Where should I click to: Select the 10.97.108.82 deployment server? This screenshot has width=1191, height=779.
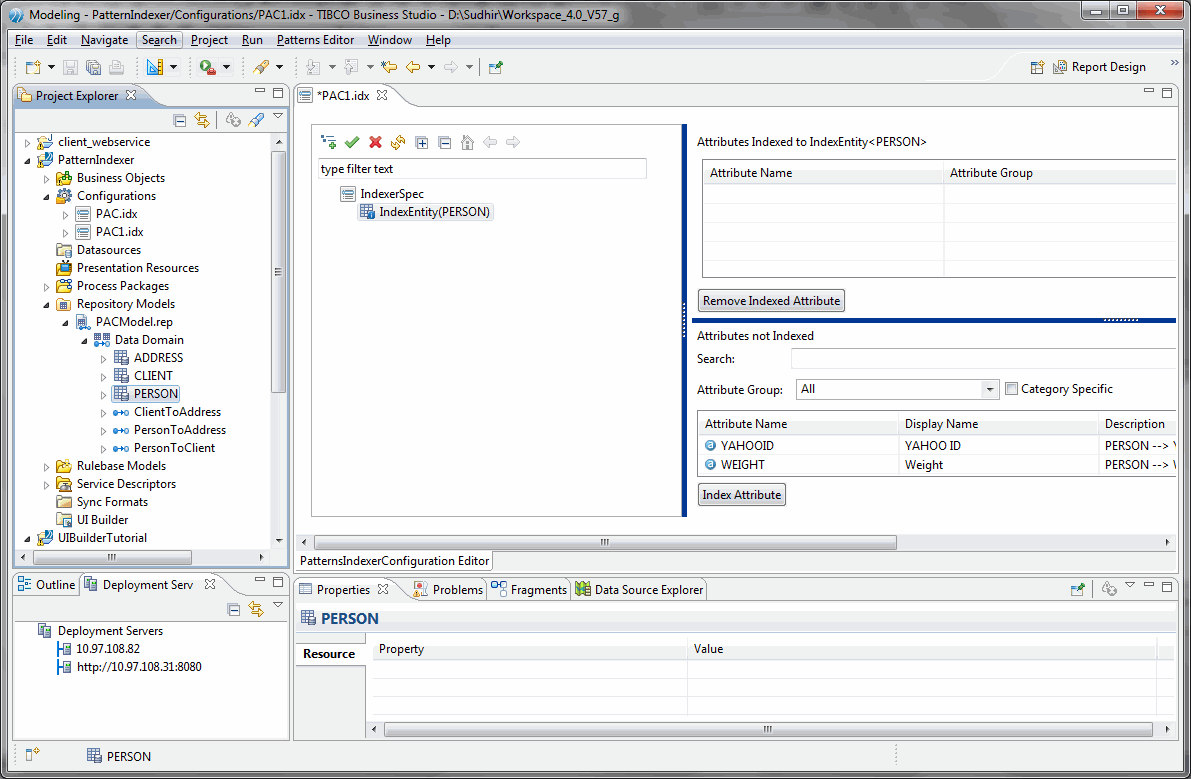99,649
